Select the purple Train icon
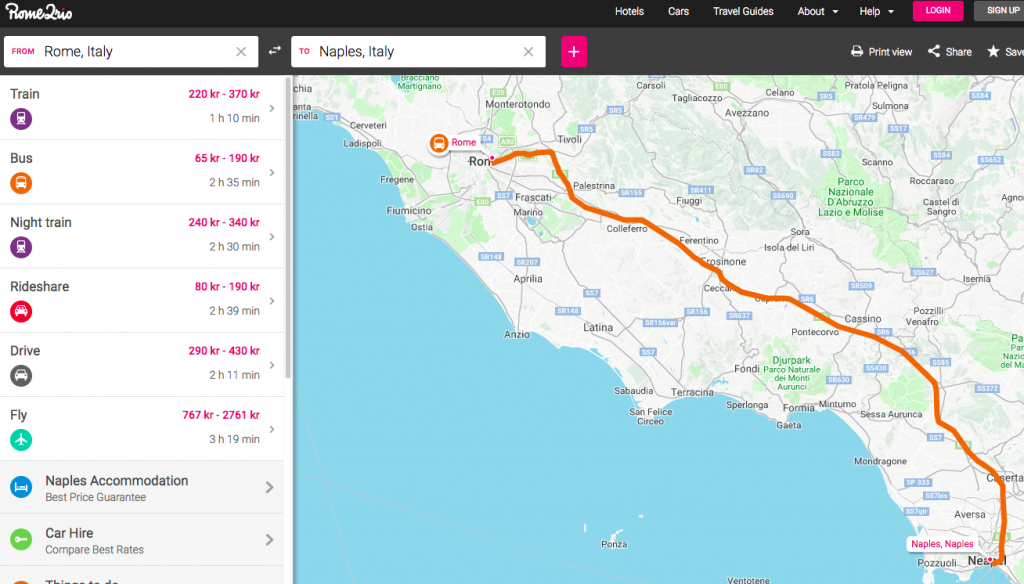The height and width of the screenshot is (584, 1024). click(x=21, y=119)
